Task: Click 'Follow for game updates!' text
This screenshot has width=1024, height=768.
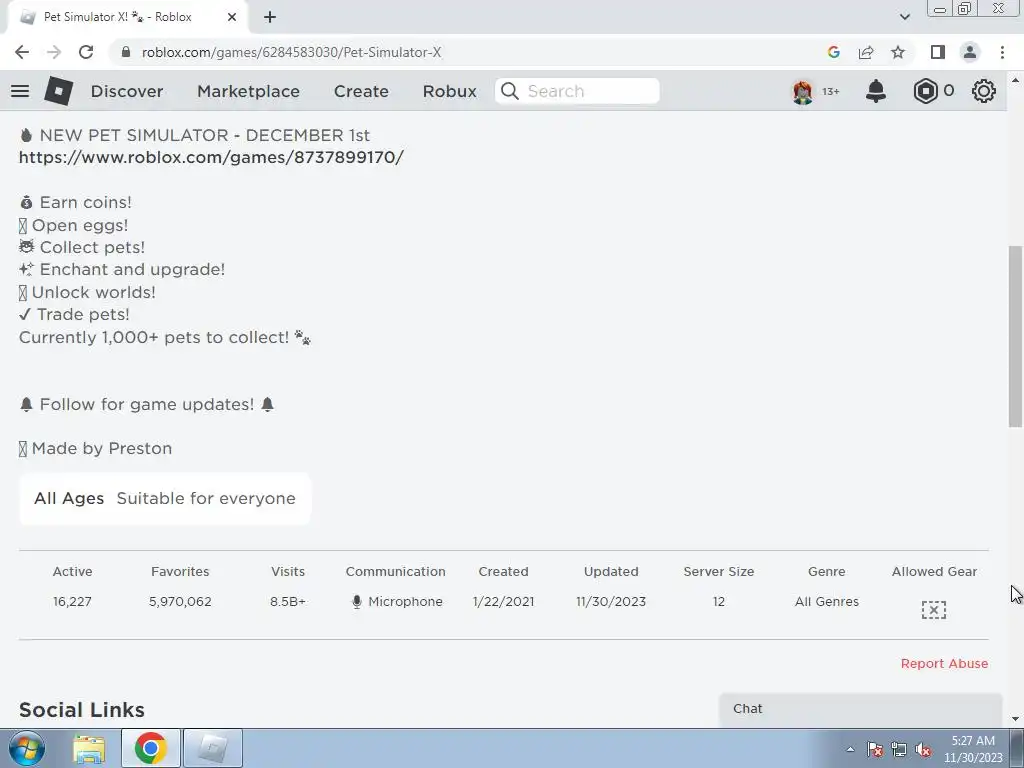Action: 147,404
